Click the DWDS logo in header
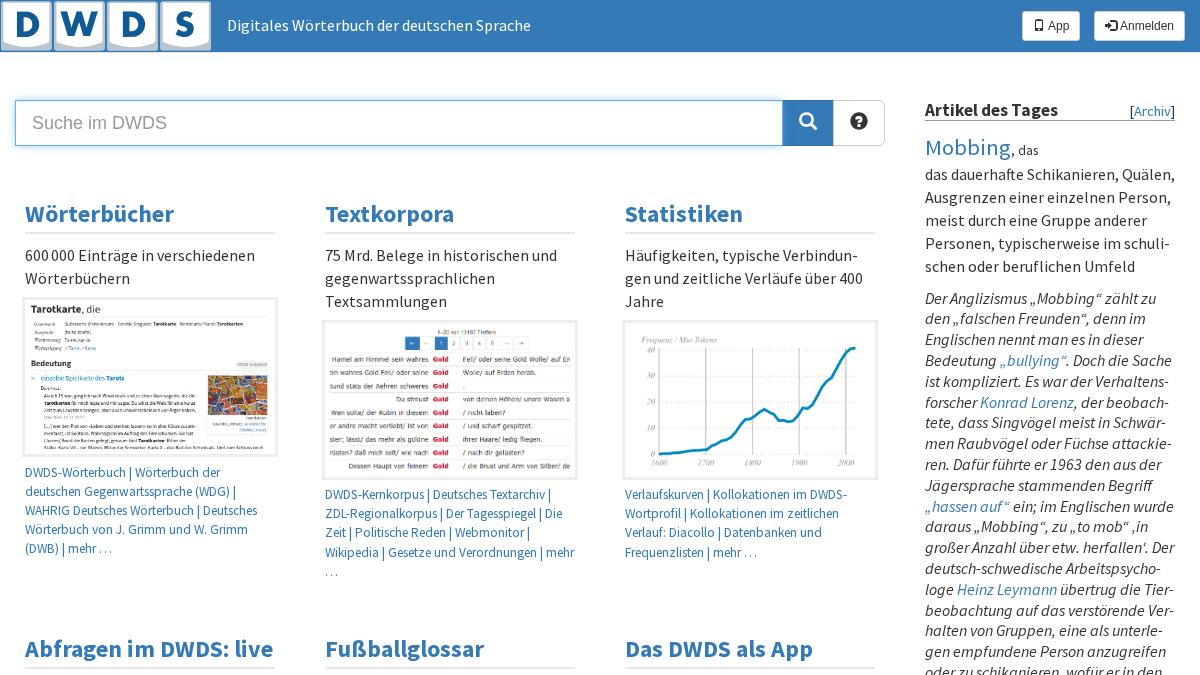 [x=106, y=26]
